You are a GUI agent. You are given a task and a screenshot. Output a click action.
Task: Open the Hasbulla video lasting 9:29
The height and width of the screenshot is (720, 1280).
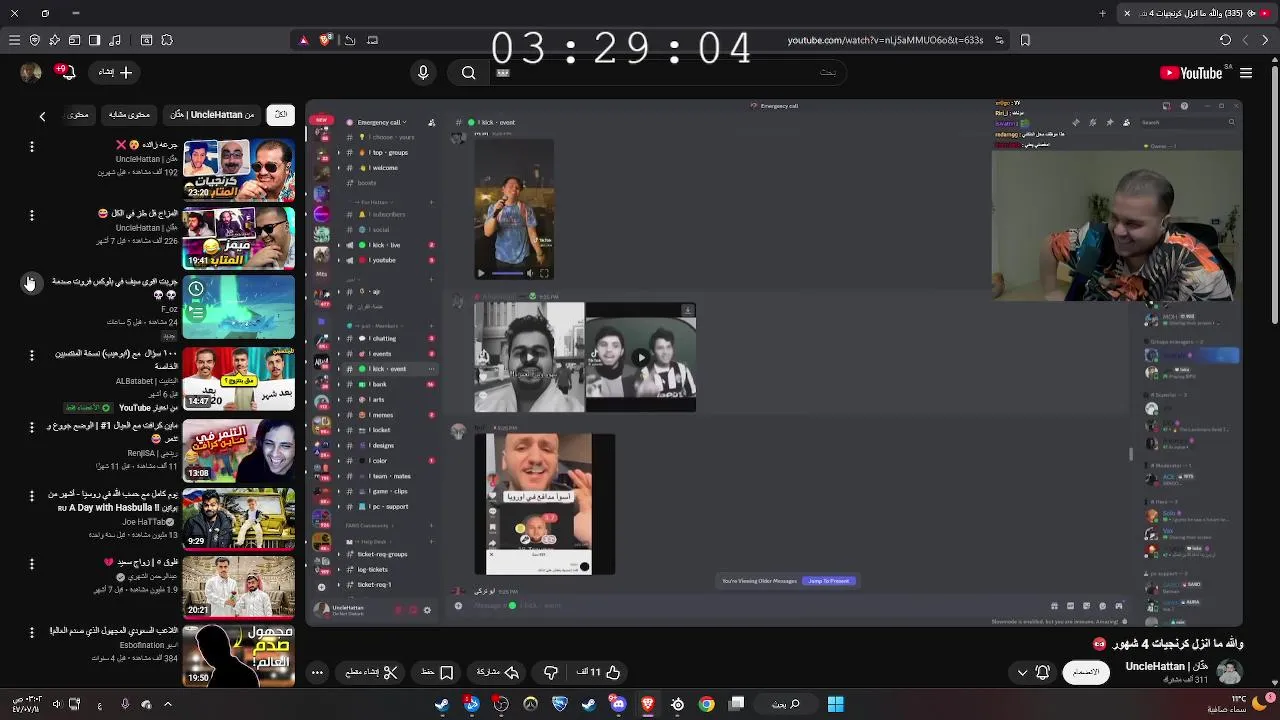coord(239,517)
